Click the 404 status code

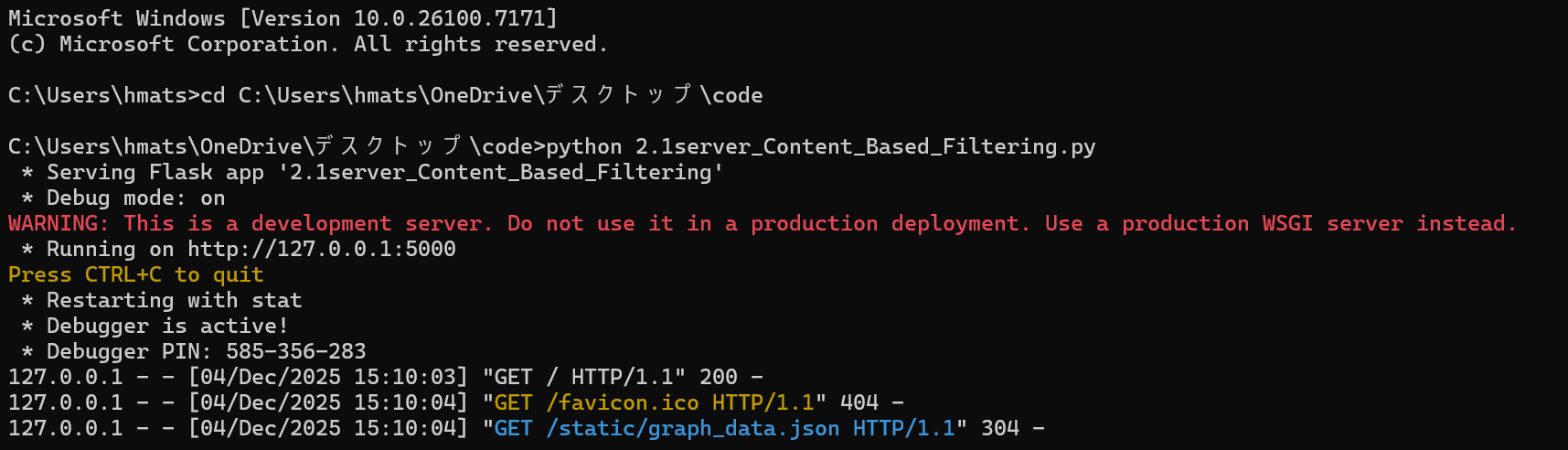click(859, 403)
